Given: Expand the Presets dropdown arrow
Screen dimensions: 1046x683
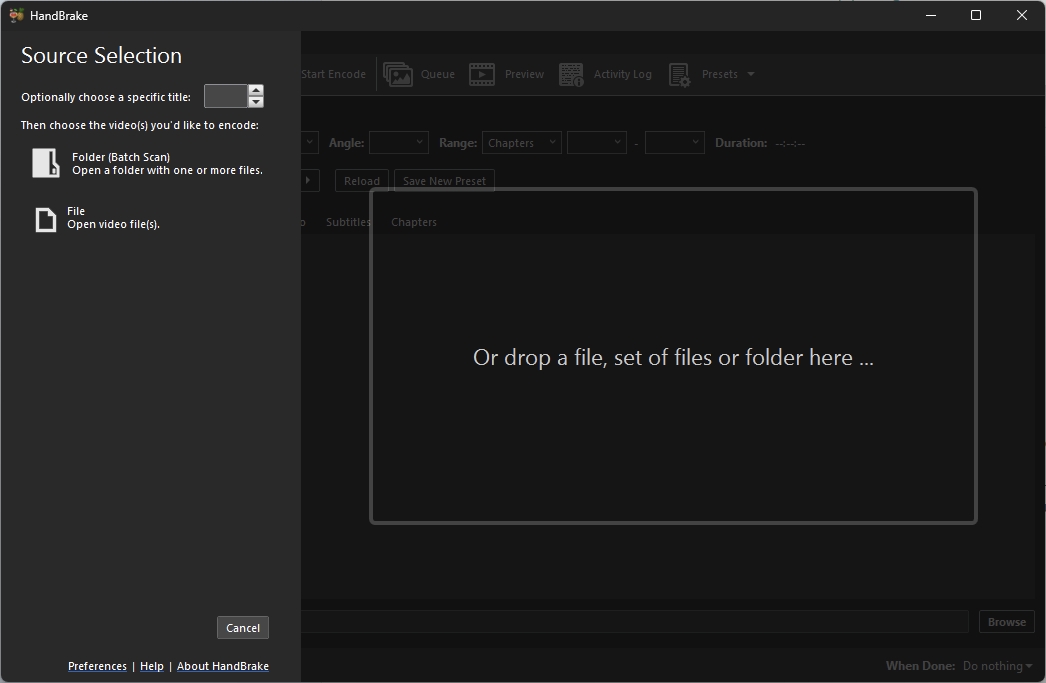Looking at the screenshot, I should coord(751,74).
